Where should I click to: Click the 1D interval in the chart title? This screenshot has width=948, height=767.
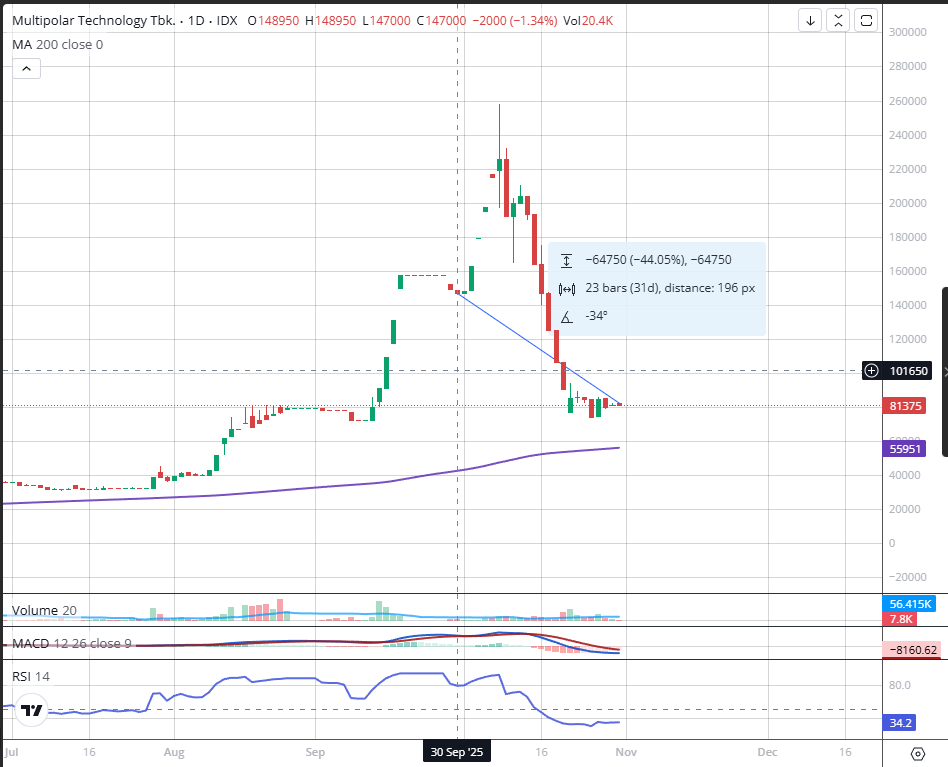196,21
